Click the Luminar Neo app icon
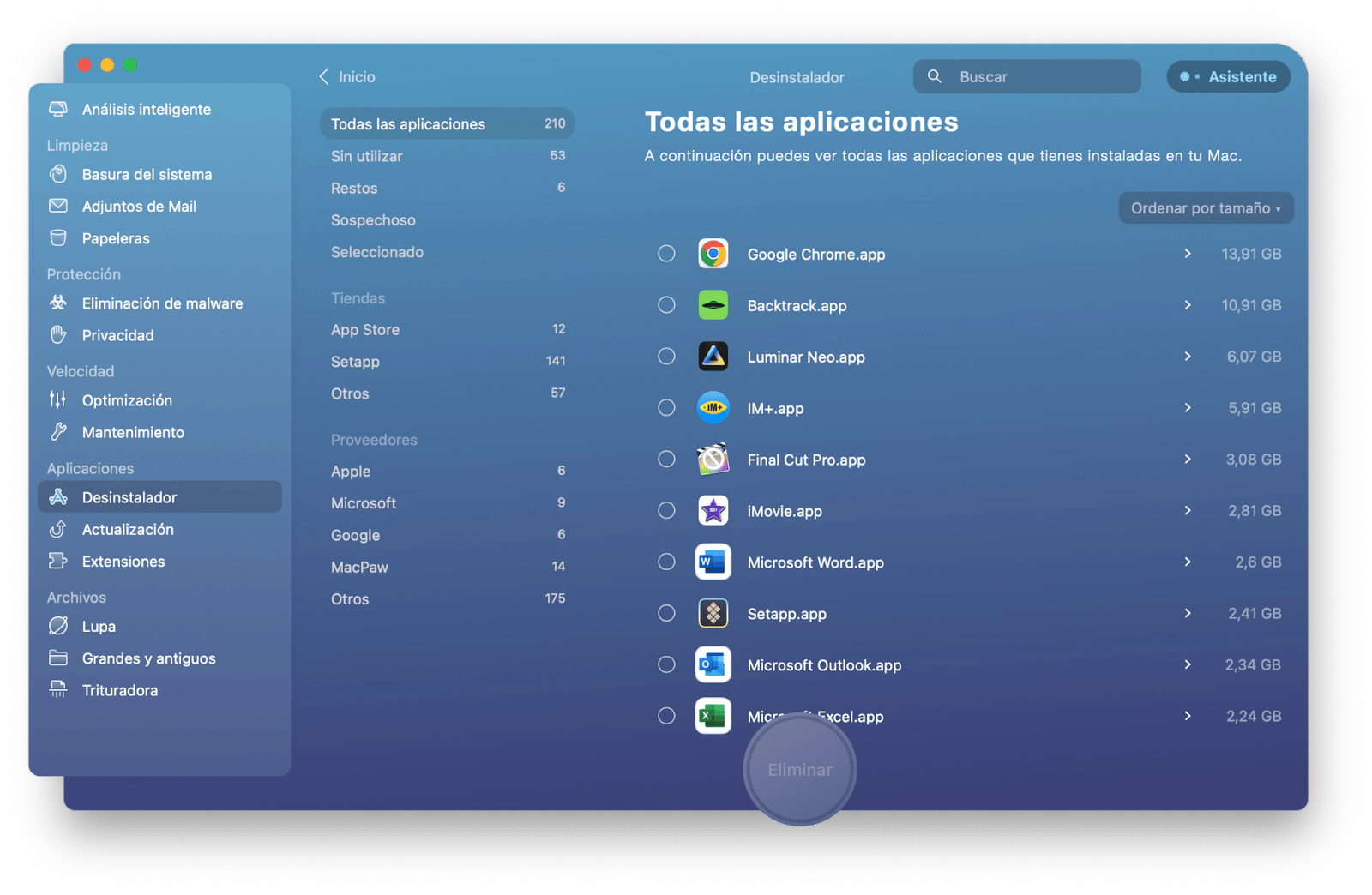The width and height of the screenshot is (1372, 895). click(x=713, y=357)
